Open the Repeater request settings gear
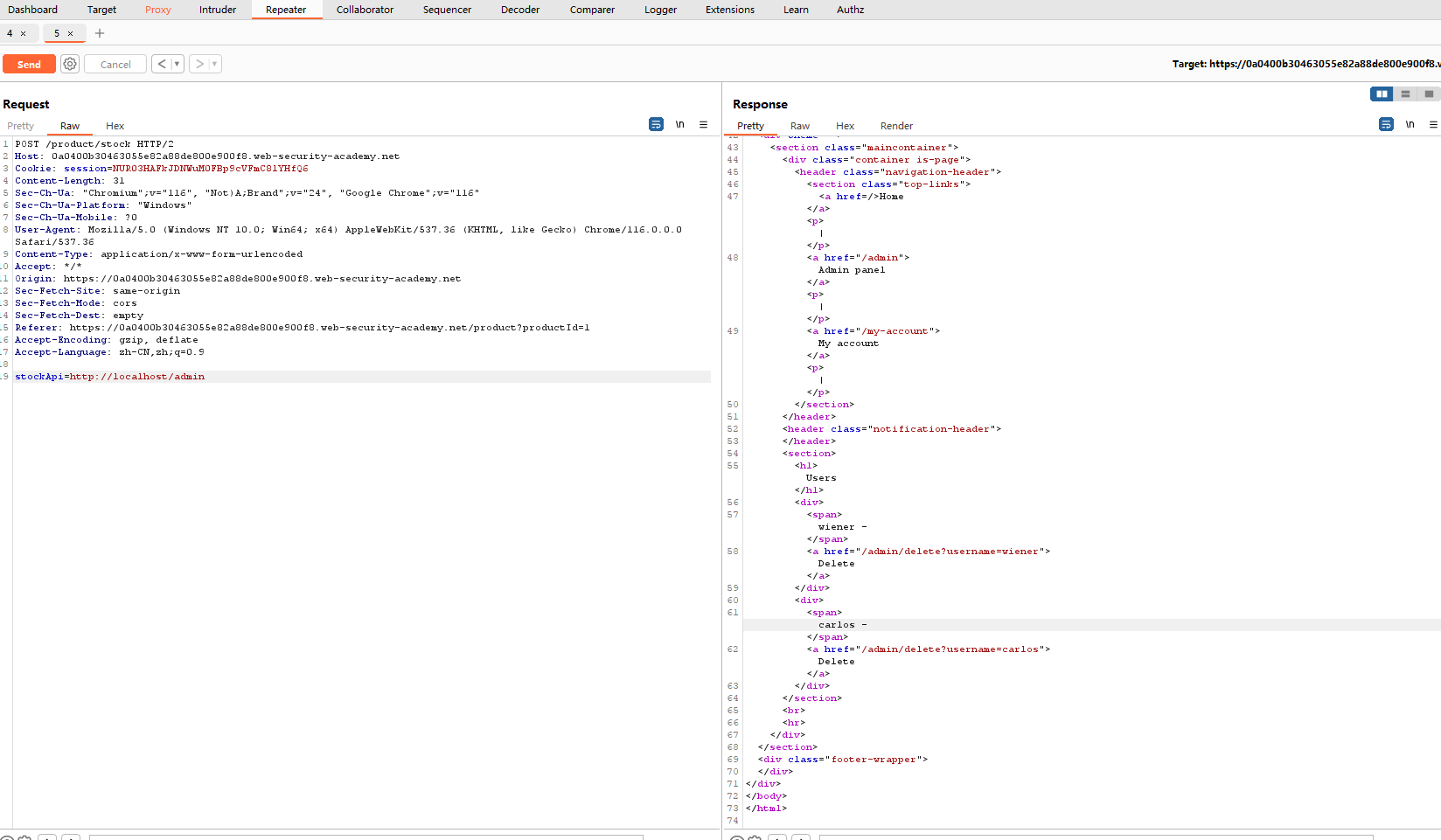The height and width of the screenshot is (840, 1441). click(x=70, y=64)
